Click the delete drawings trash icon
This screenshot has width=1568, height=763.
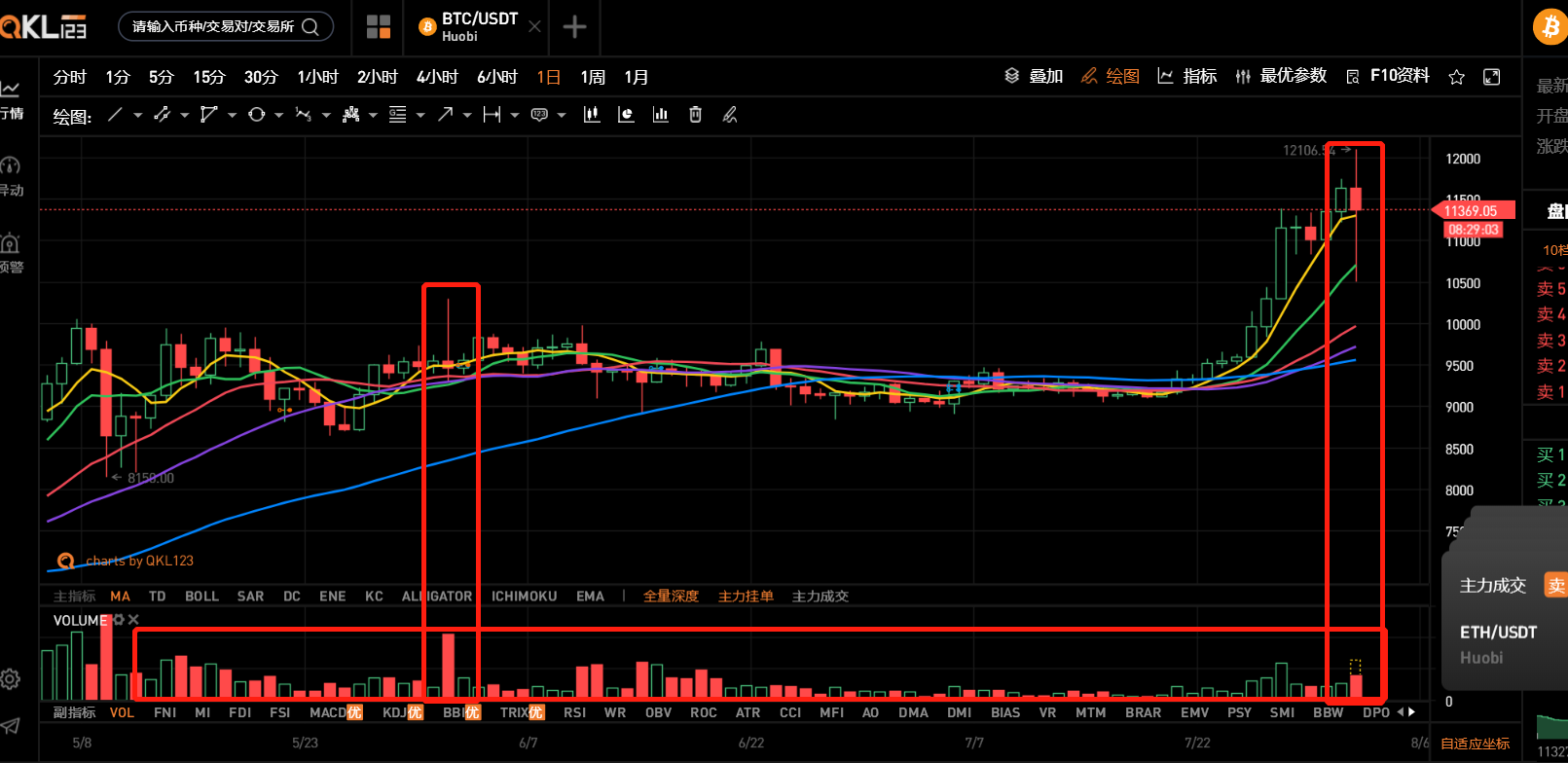695,115
